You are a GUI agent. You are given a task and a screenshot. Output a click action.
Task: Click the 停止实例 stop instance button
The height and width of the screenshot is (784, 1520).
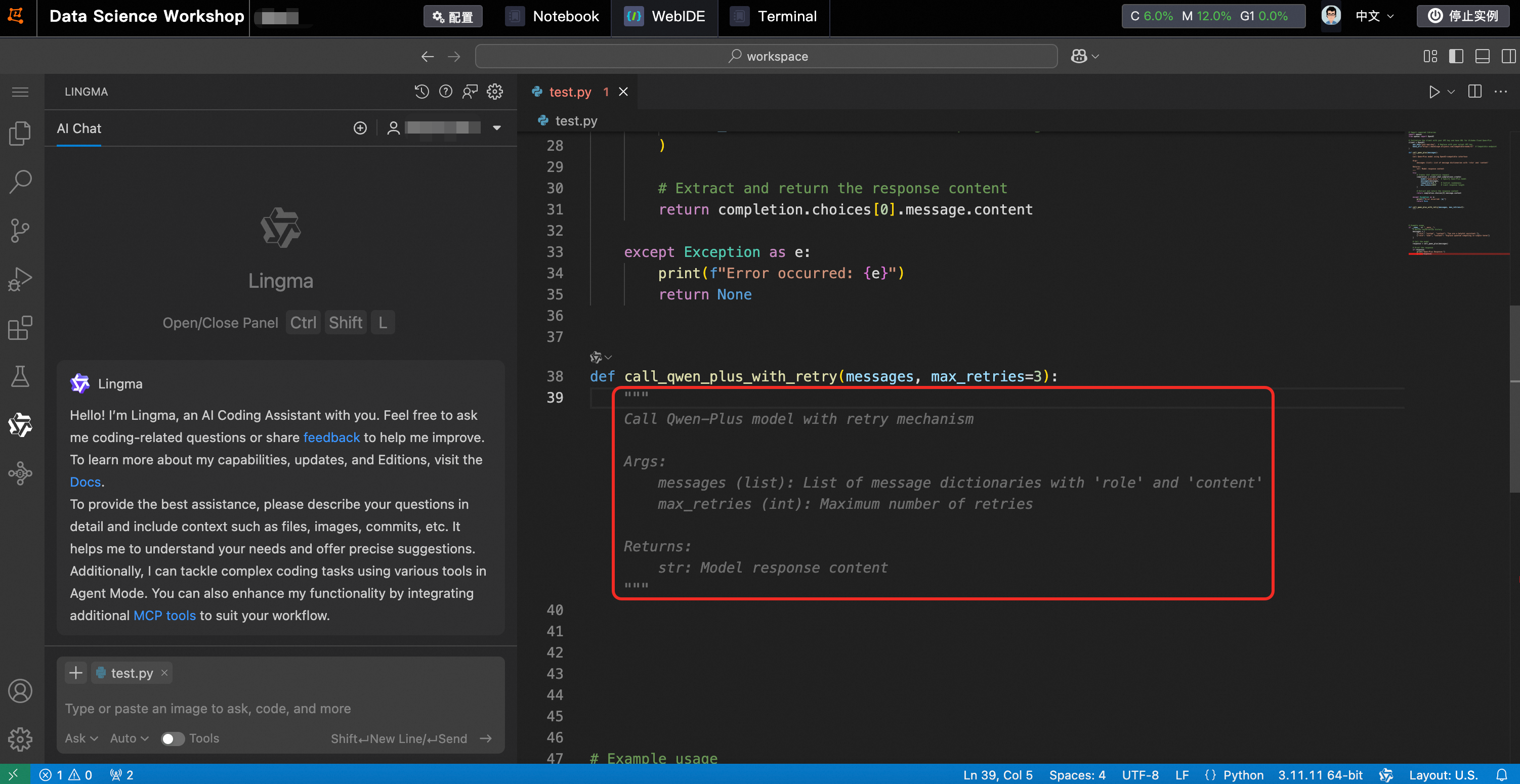tap(1463, 16)
